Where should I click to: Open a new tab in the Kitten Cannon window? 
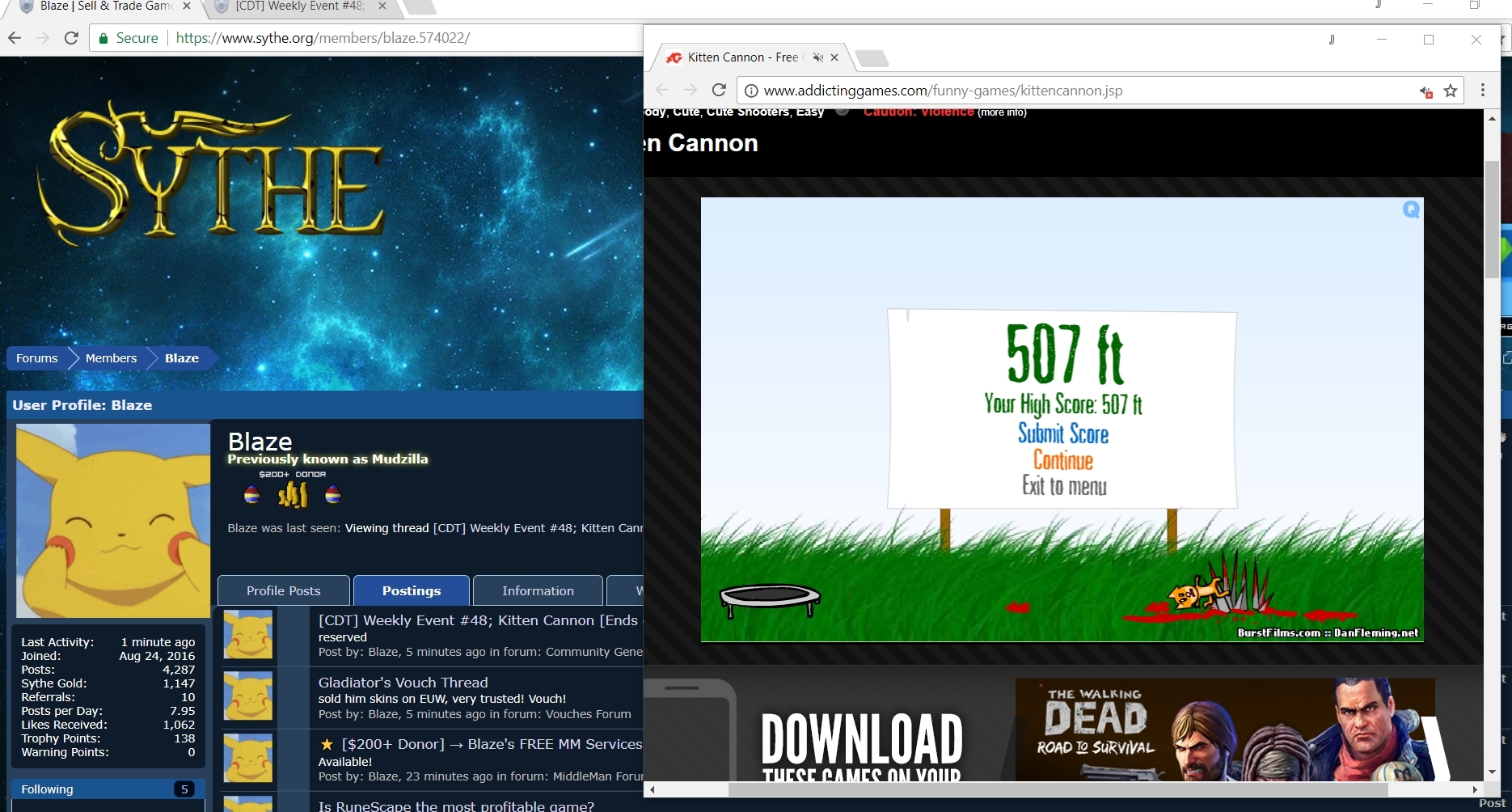tap(872, 58)
